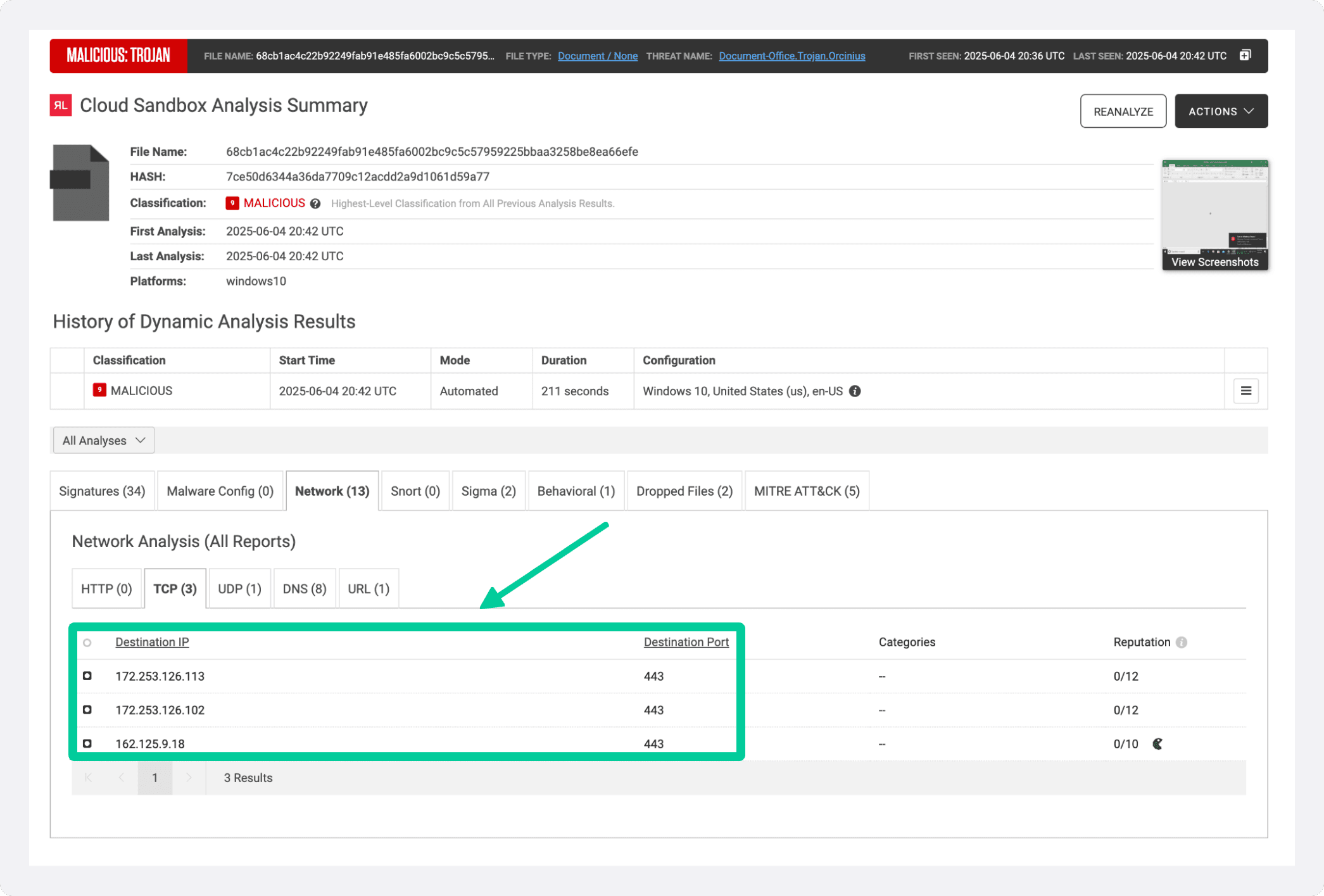Expand the All Analyses dropdown

(x=104, y=440)
